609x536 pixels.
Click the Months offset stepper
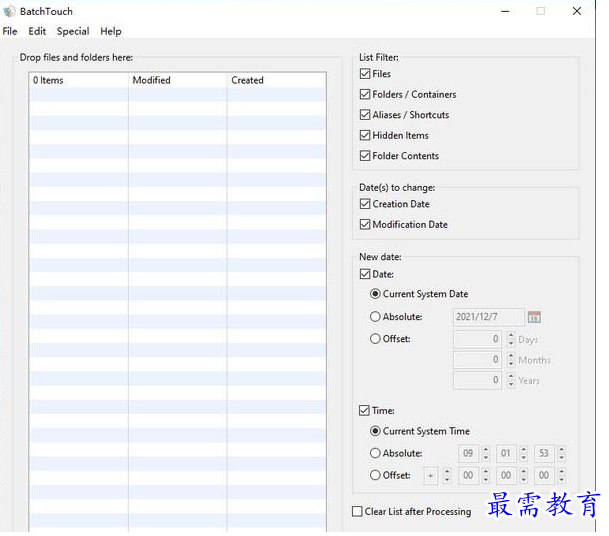coord(509,360)
